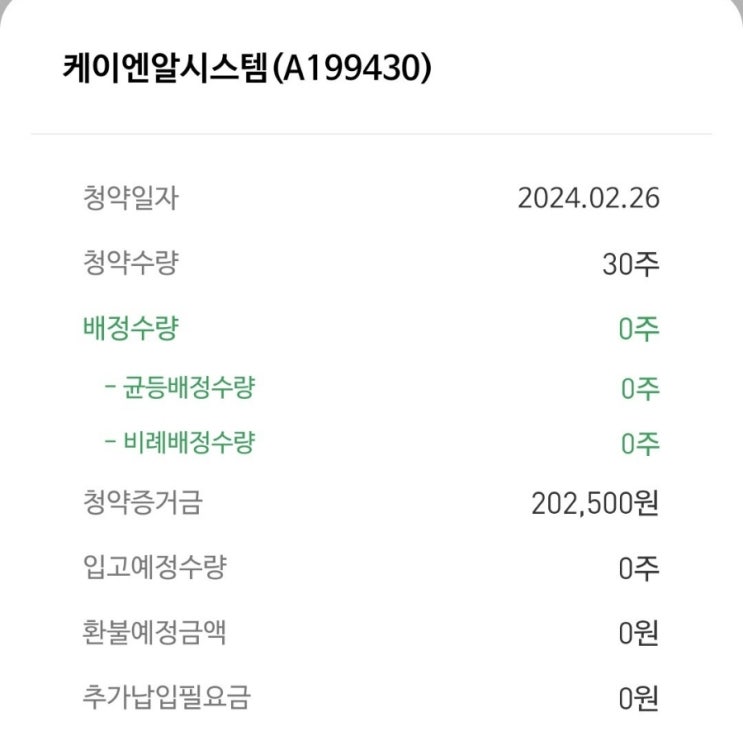Tap the green 배정수량 label
Screen dimensions: 743x741
pyautogui.click(x=130, y=329)
